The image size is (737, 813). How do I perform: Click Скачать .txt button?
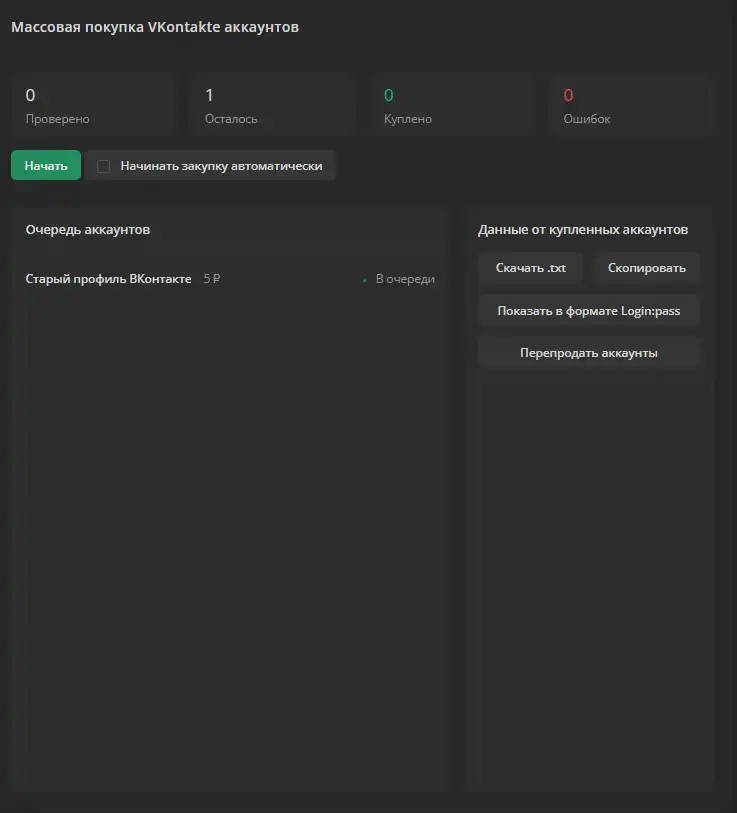tap(530, 268)
